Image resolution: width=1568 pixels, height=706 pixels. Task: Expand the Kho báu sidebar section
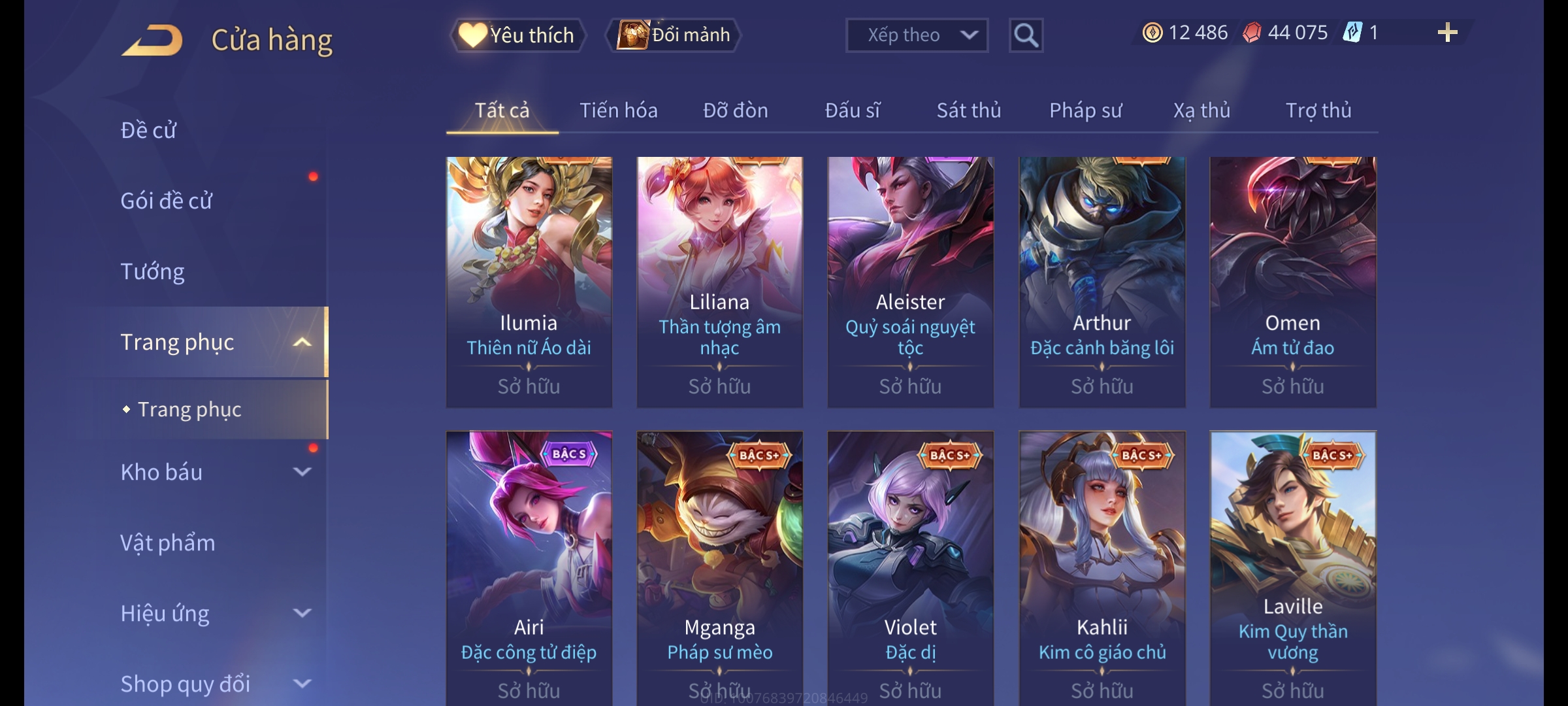(x=302, y=472)
